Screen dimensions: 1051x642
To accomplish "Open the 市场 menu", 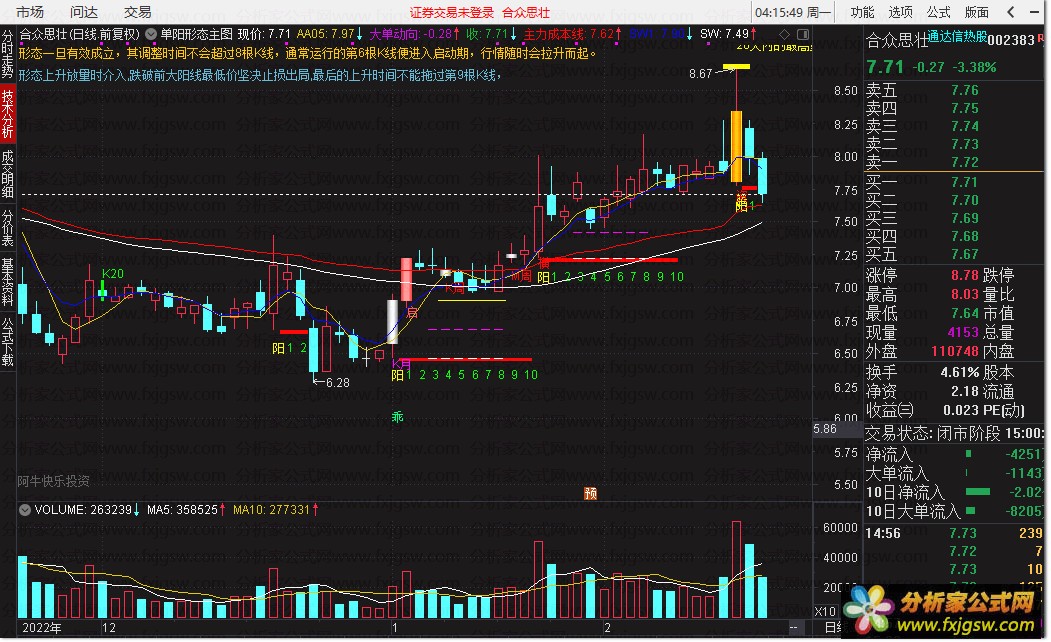I will (x=29, y=12).
